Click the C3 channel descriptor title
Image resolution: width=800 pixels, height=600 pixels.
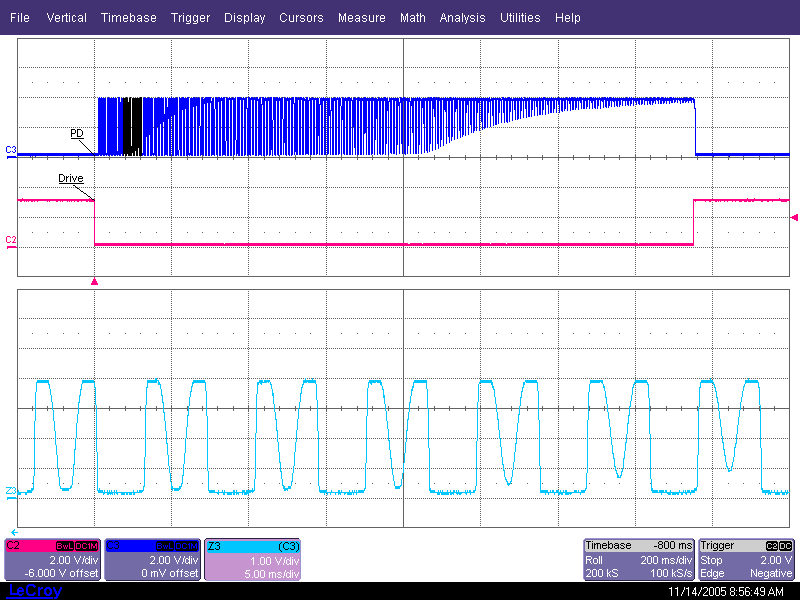click(x=113, y=545)
